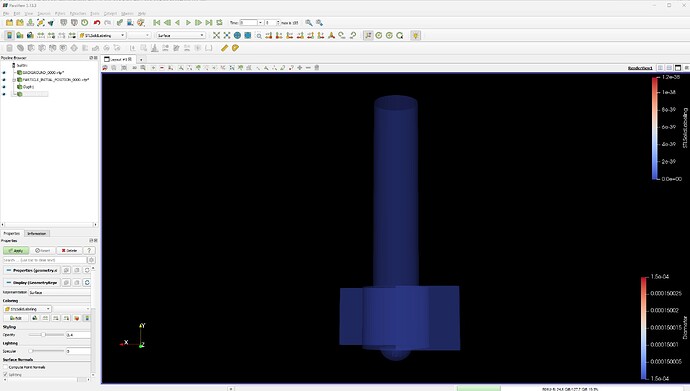
Task: Click the yellow tag icon beside ruler
Action: [x=235, y=48]
